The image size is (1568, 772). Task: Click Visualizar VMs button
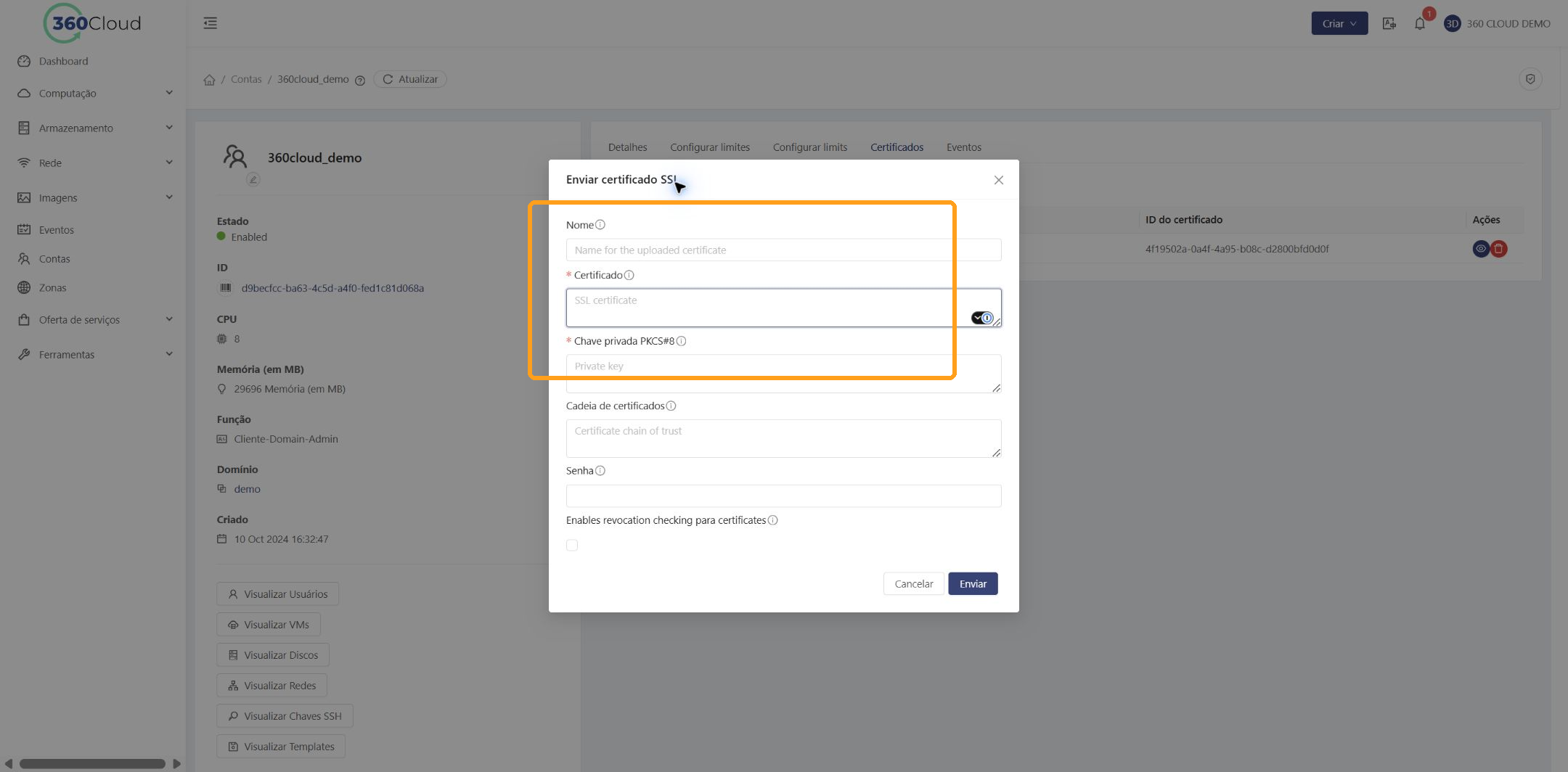tap(269, 624)
